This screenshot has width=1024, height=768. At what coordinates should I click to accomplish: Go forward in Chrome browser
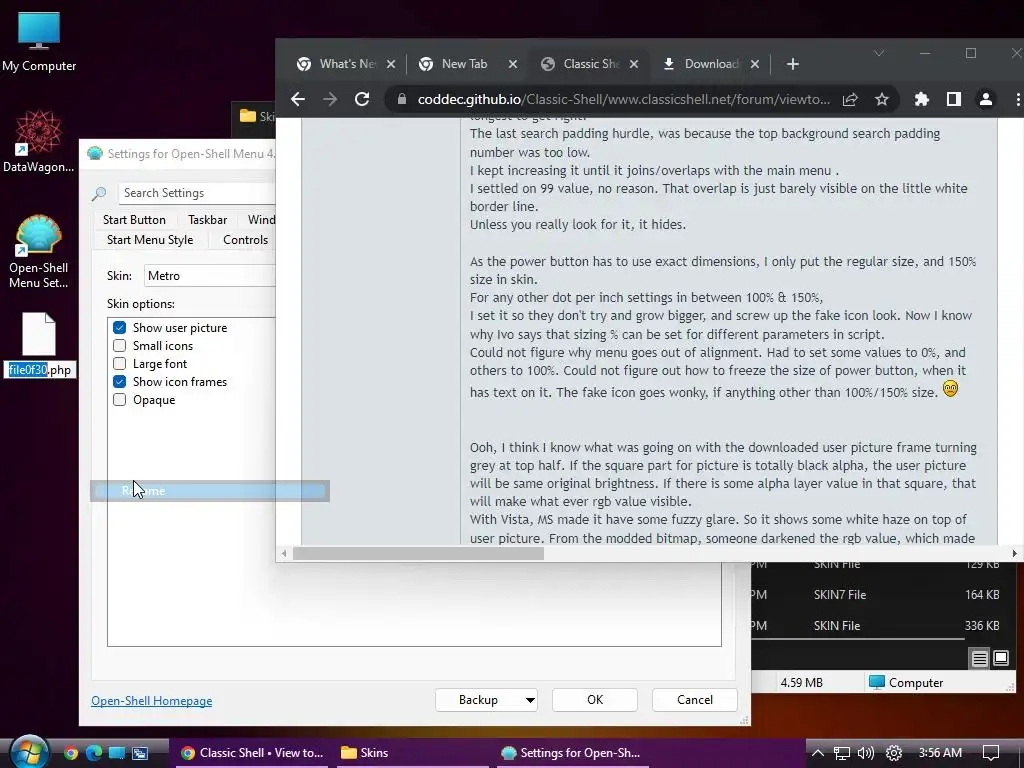[330, 99]
